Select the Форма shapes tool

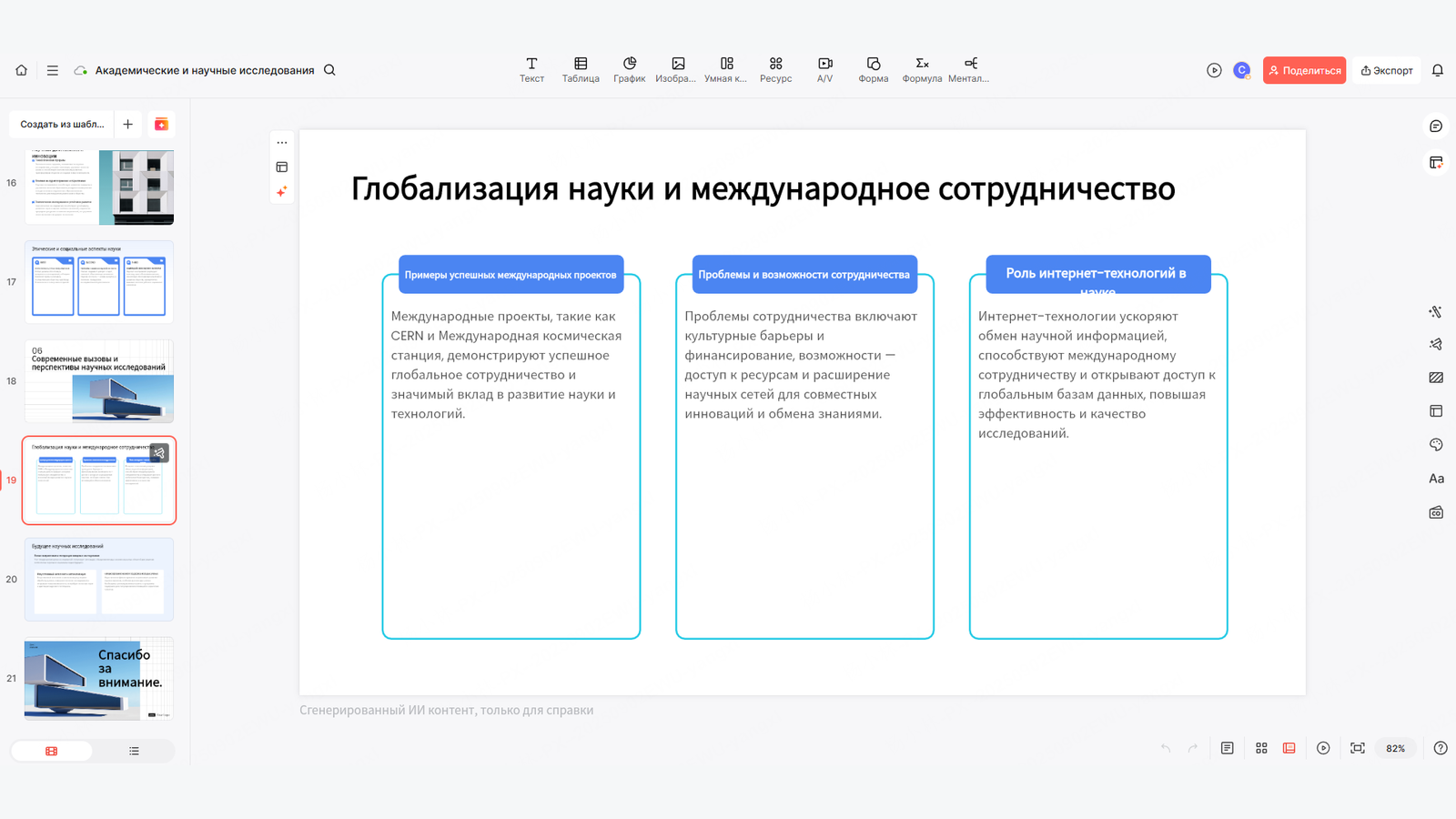[874, 70]
